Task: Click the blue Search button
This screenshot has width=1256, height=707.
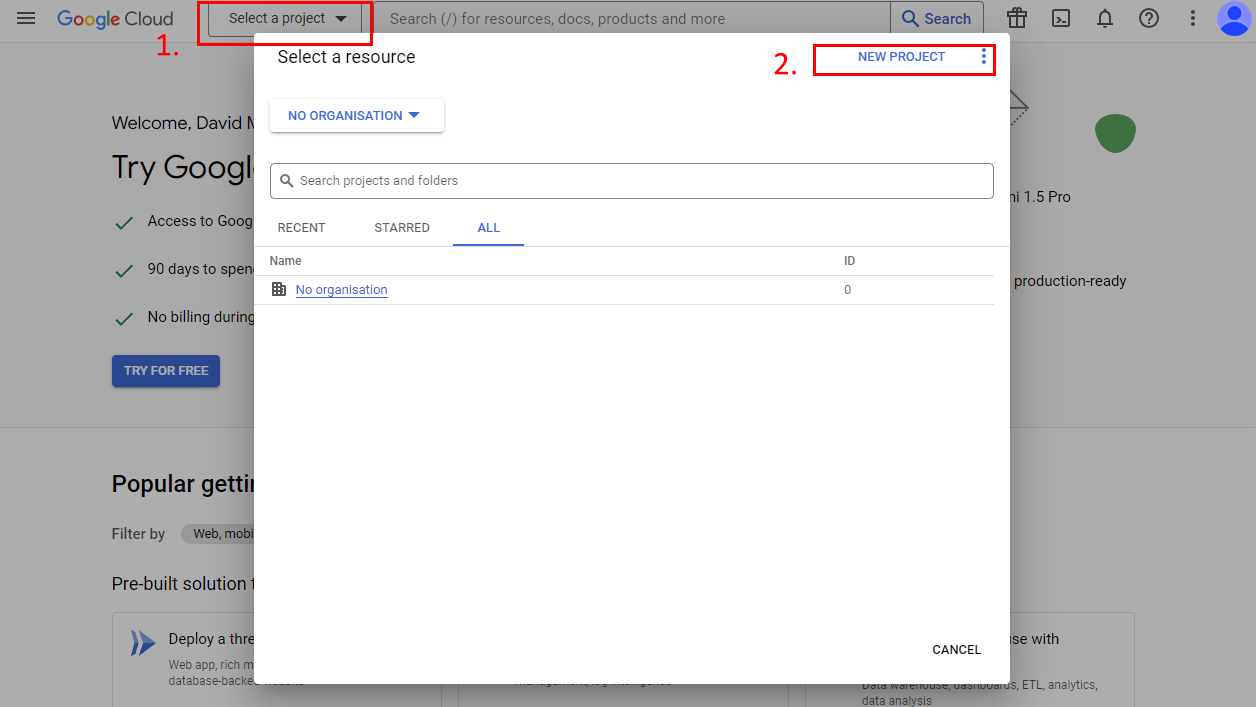Action: 936,18
